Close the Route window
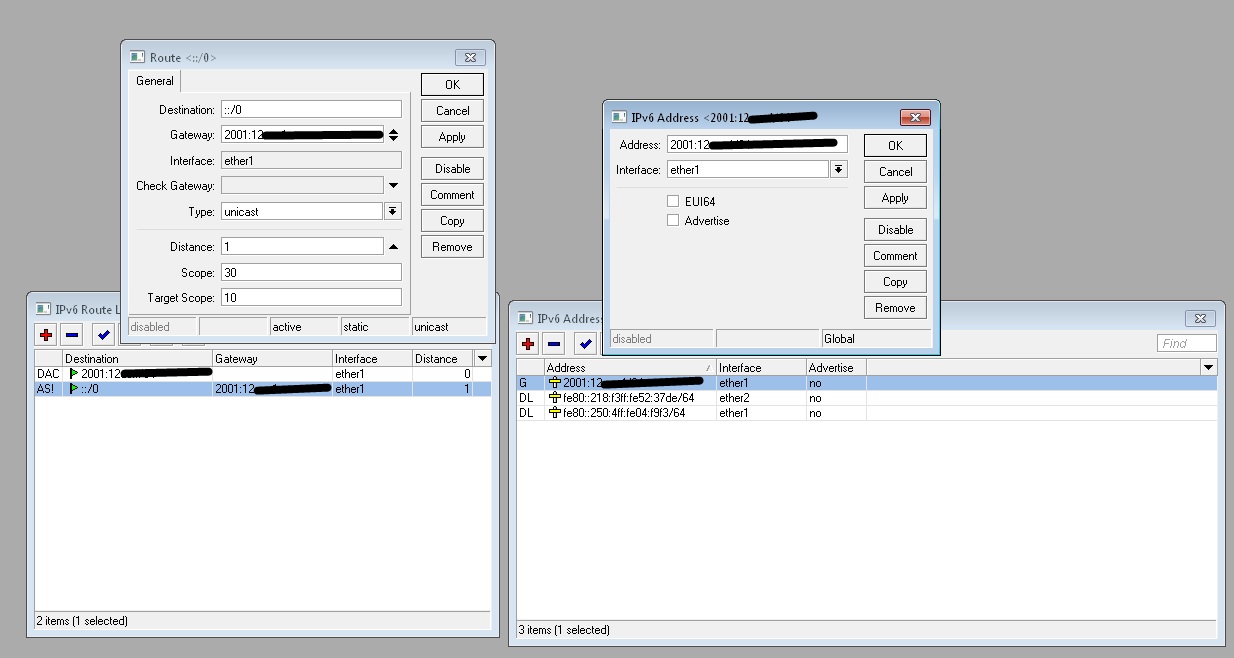Image resolution: width=1234 pixels, height=658 pixels. point(471,57)
